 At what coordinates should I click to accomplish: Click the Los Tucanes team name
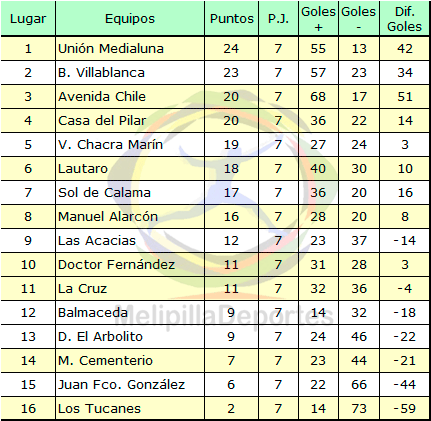coord(99,409)
